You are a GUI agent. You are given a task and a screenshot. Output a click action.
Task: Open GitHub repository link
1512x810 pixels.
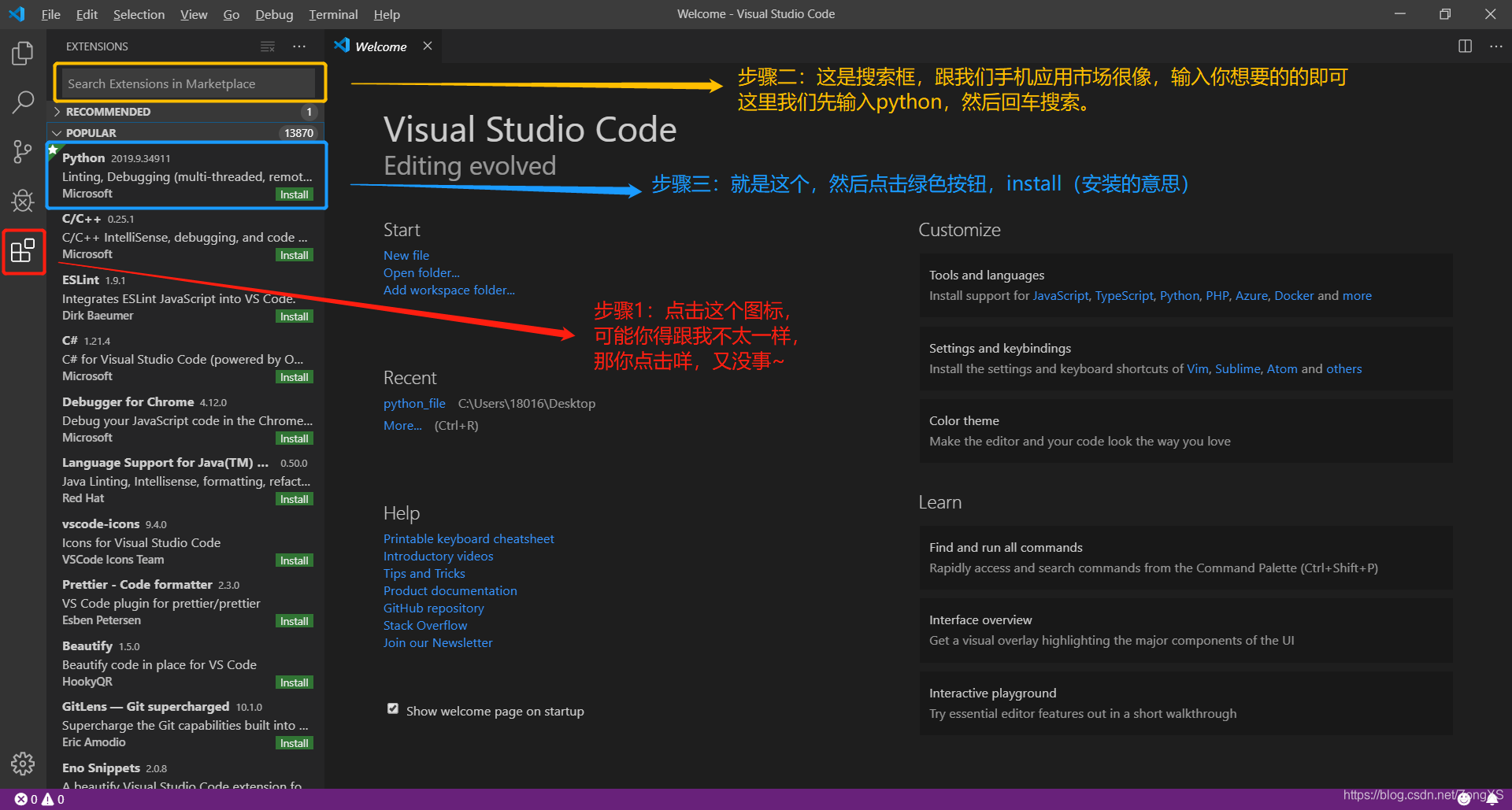[x=433, y=608]
